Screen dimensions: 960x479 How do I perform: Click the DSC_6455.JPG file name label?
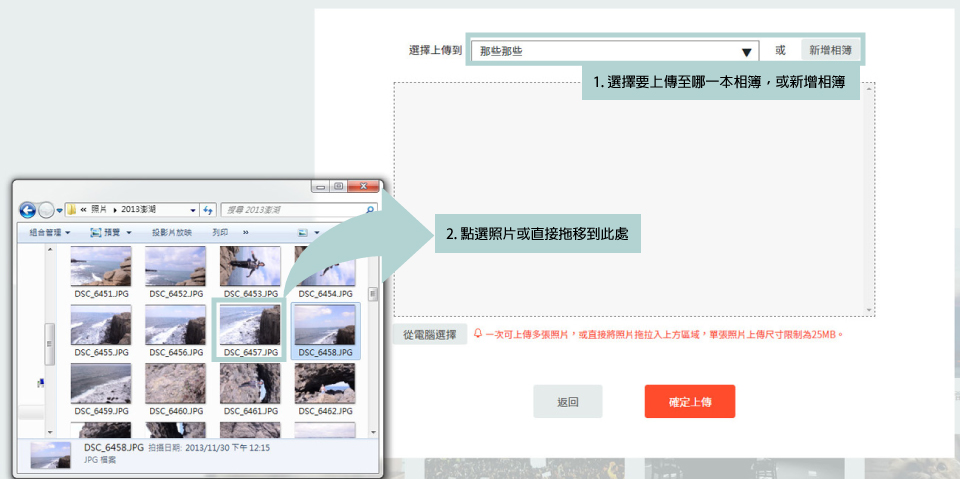tap(102, 353)
